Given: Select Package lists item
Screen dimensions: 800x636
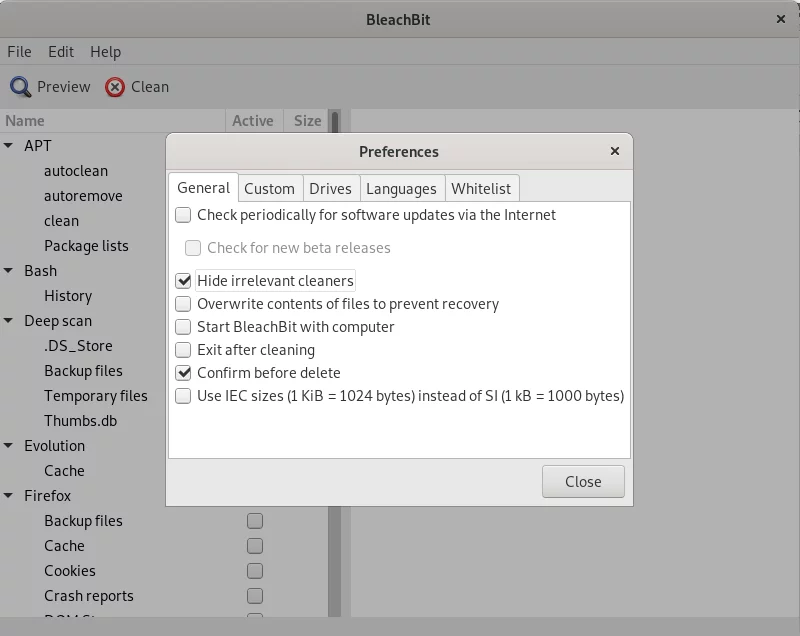Looking at the screenshot, I should click(86, 246).
